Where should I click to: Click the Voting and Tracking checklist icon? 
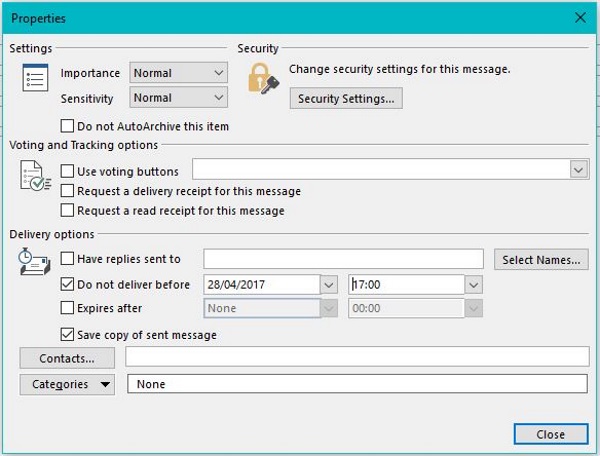pos(35,176)
